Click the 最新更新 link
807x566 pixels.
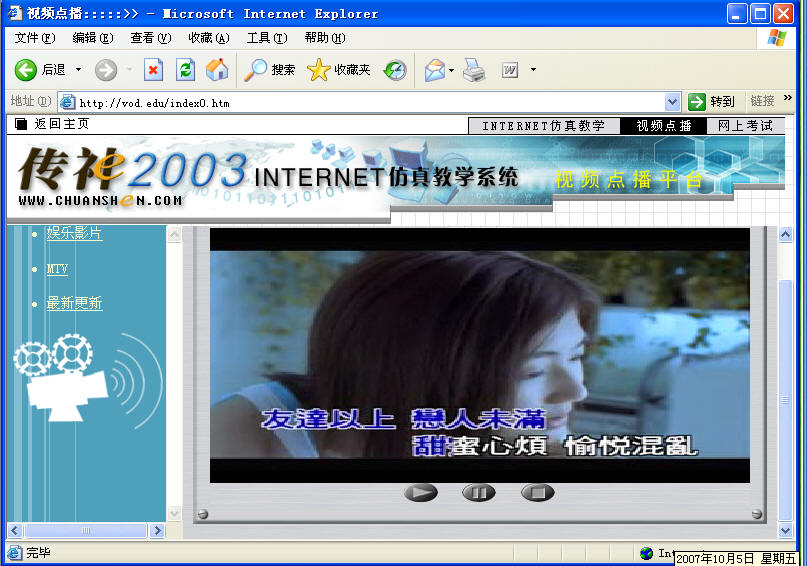pyautogui.click(x=74, y=303)
